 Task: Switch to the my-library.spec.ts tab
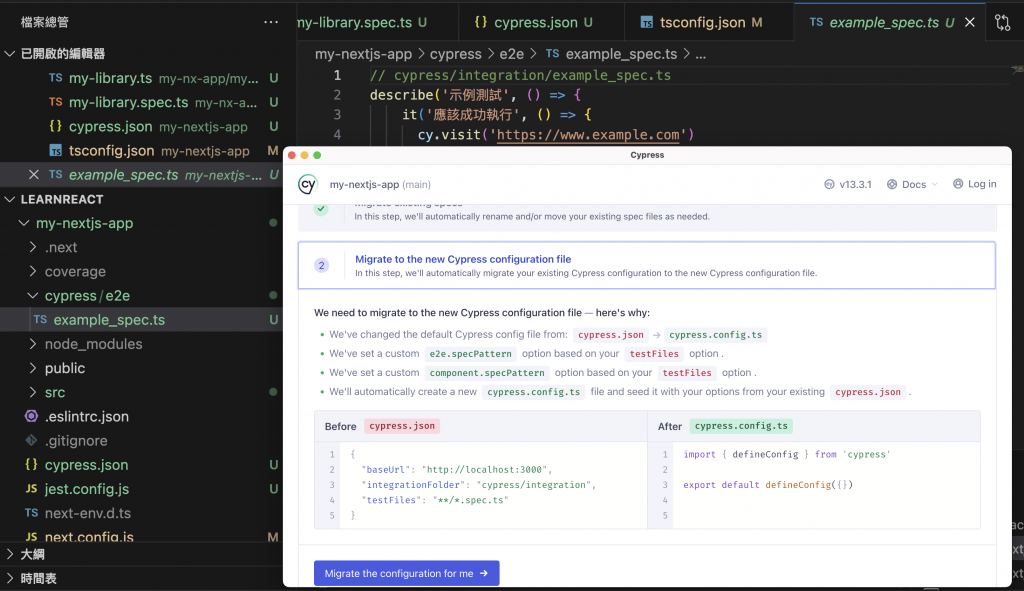click(x=376, y=22)
